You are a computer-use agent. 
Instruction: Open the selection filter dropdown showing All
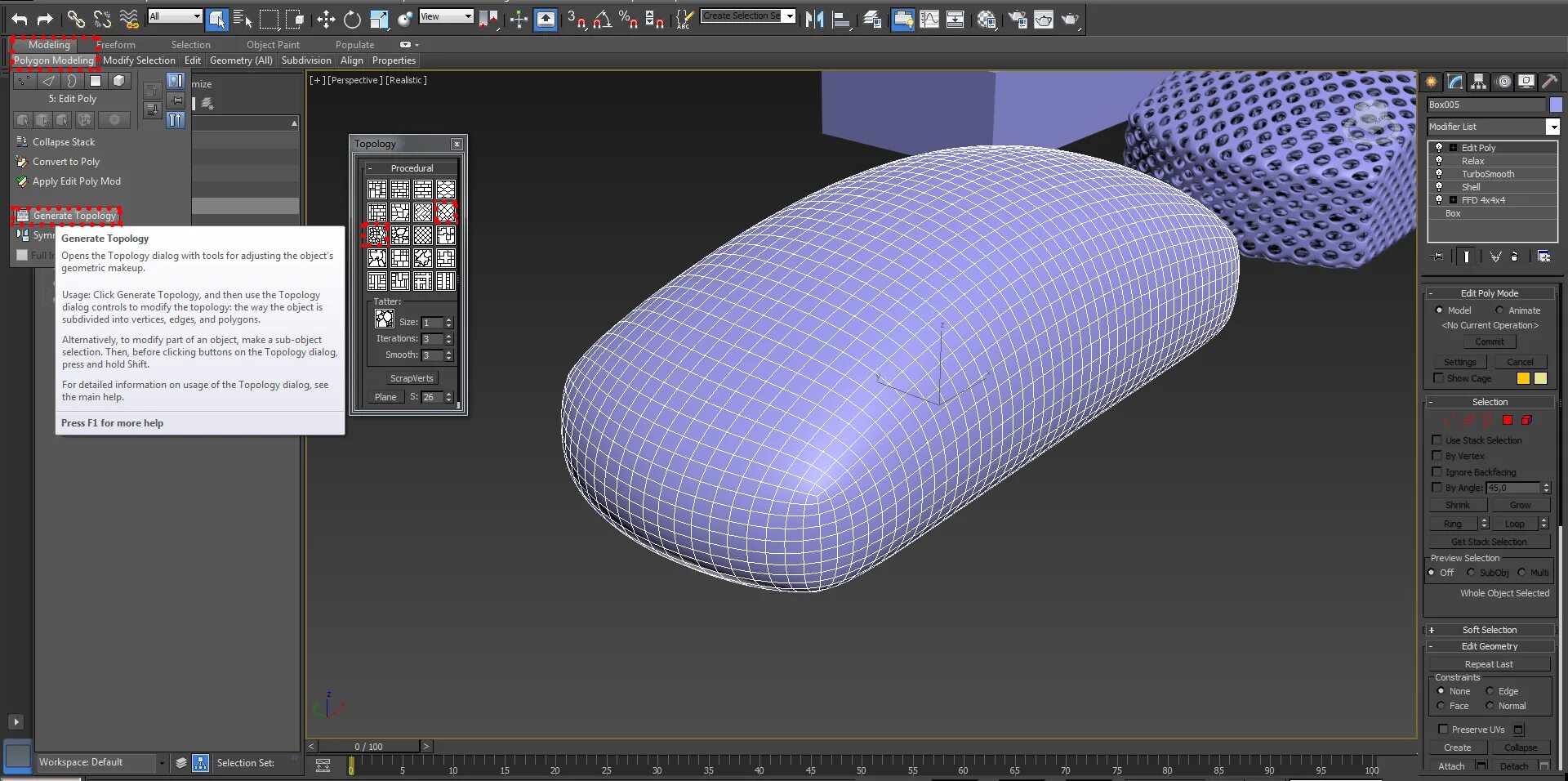point(197,16)
